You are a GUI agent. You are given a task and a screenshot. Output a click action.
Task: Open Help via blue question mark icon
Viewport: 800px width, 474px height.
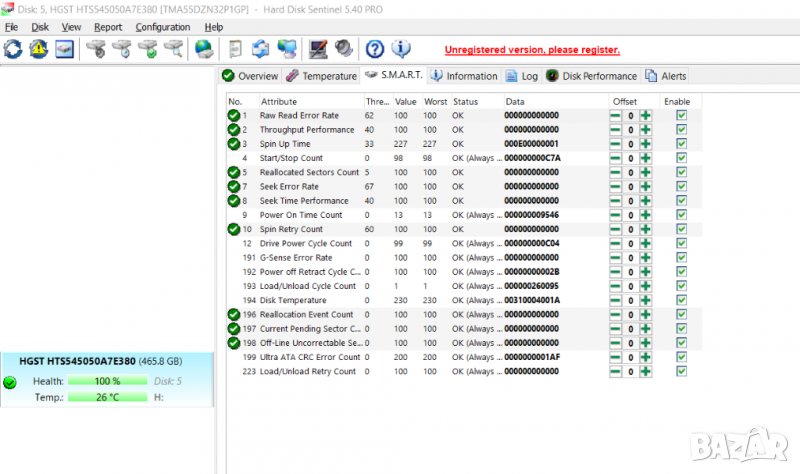tap(375, 49)
